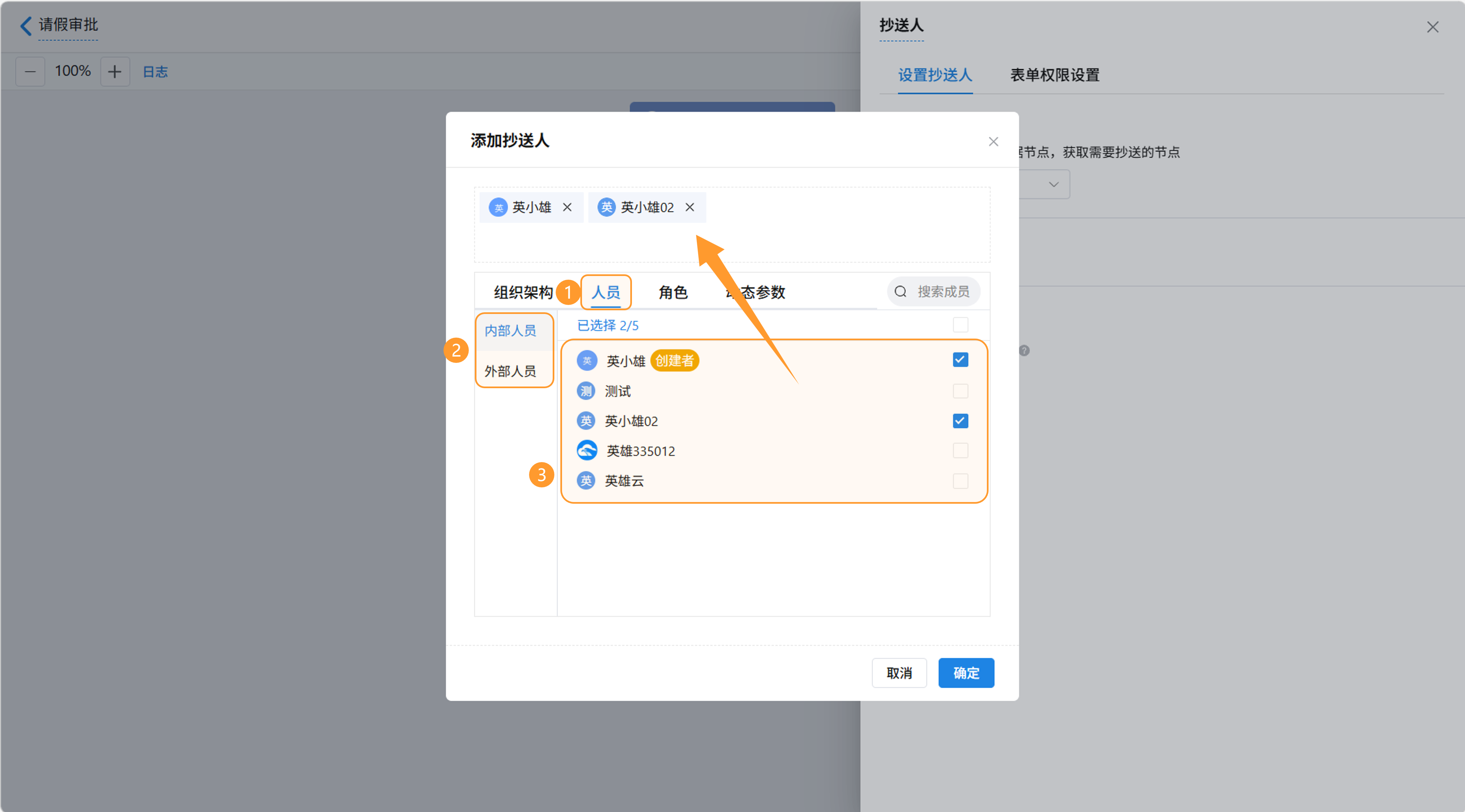The height and width of the screenshot is (812, 1465).
Task: Click the 英雄335012 avatar icon
Action: tap(586, 450)
